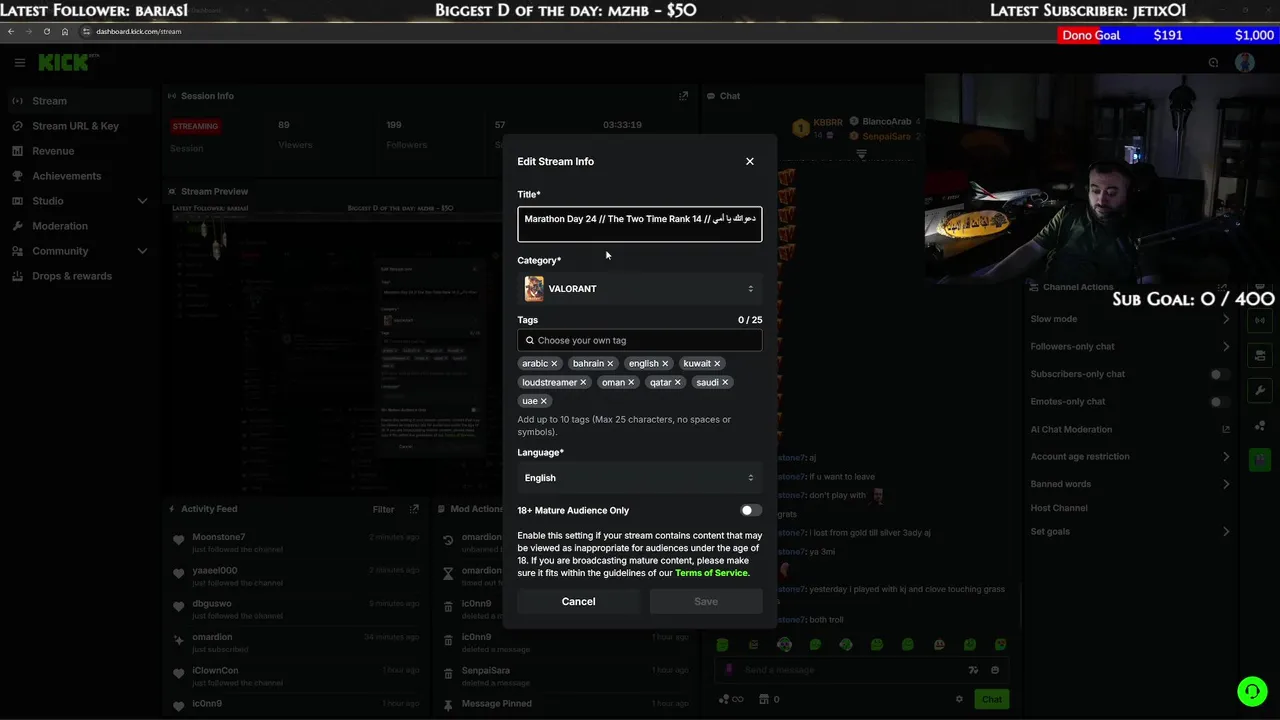Click the chat points infinity icon

click(x=731, y=699)
